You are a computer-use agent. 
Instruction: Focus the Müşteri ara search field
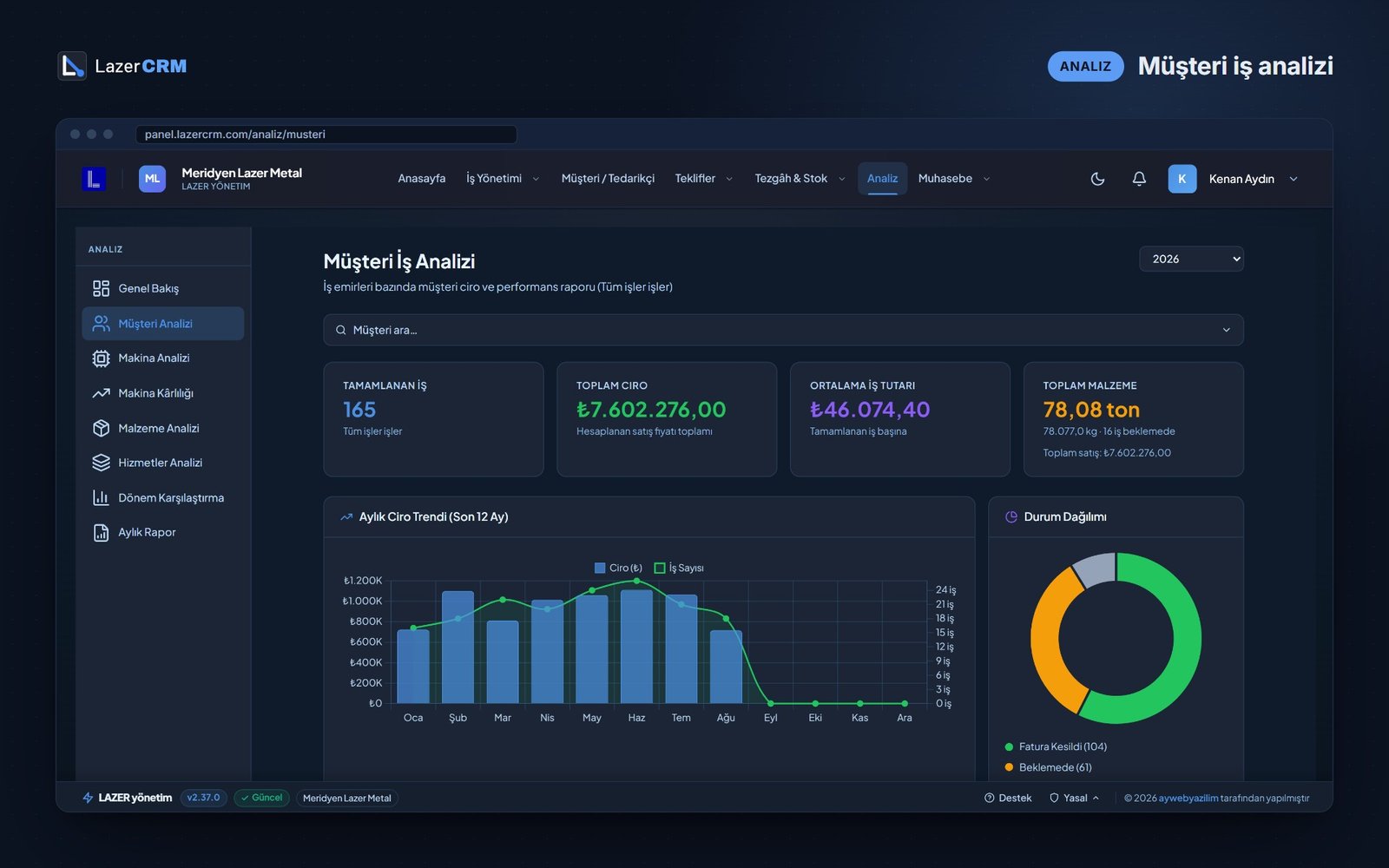tap(783, 330)
